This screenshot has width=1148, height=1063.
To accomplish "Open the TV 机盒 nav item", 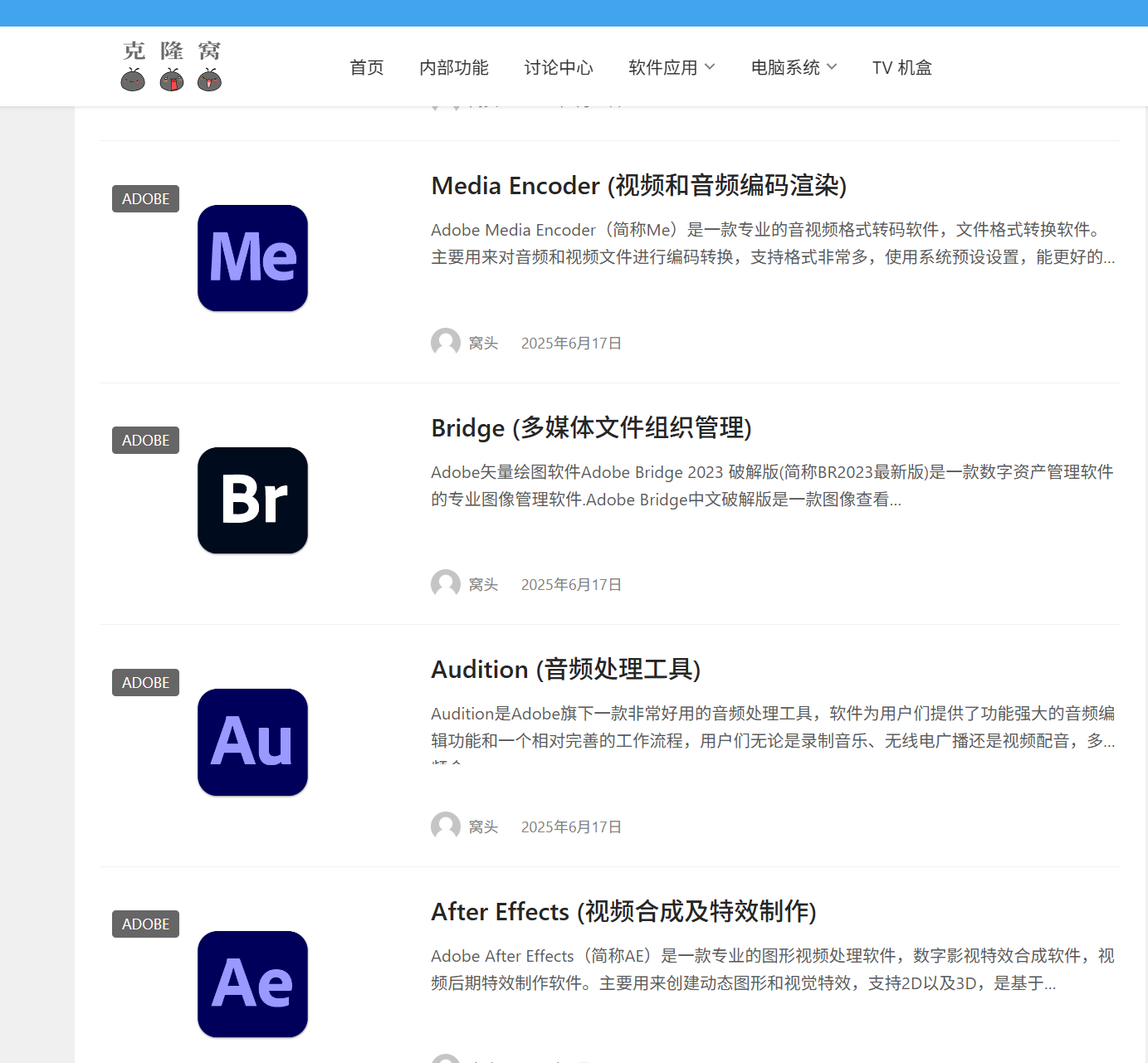I will pyautogui.click(x=901, y=67).
